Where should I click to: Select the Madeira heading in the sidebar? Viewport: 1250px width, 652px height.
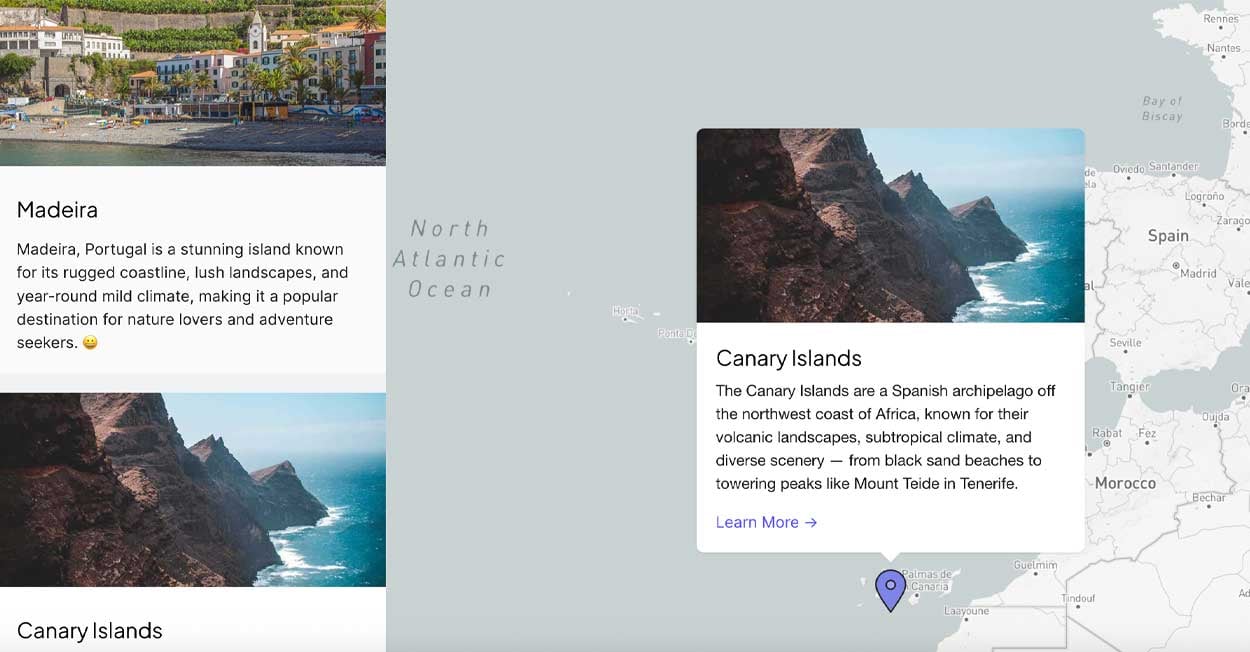coord(57,210)
